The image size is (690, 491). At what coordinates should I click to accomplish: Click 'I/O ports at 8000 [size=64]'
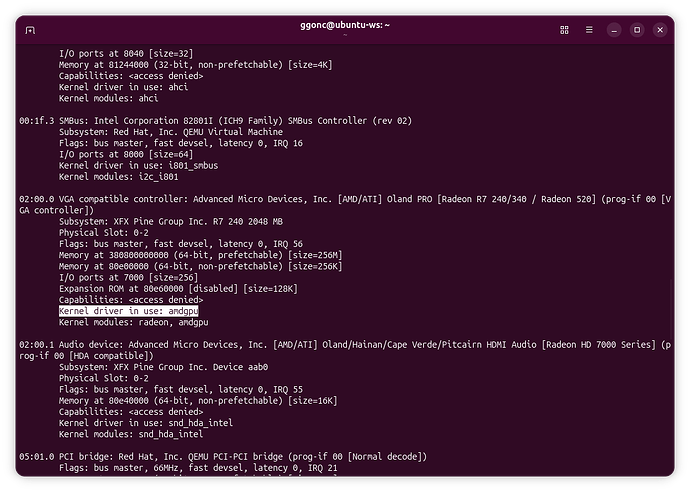(126, 154)
